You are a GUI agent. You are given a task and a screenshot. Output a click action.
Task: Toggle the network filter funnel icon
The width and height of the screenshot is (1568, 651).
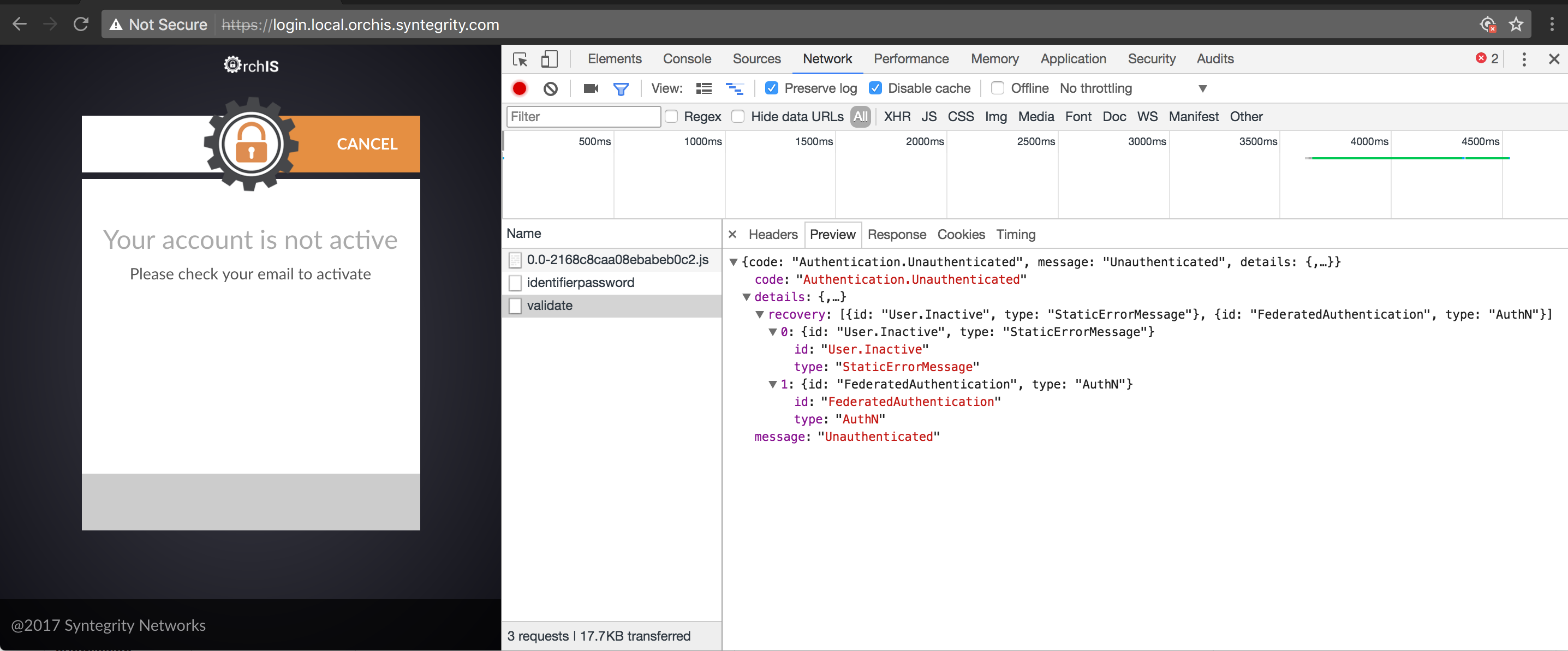click(620, 89)
